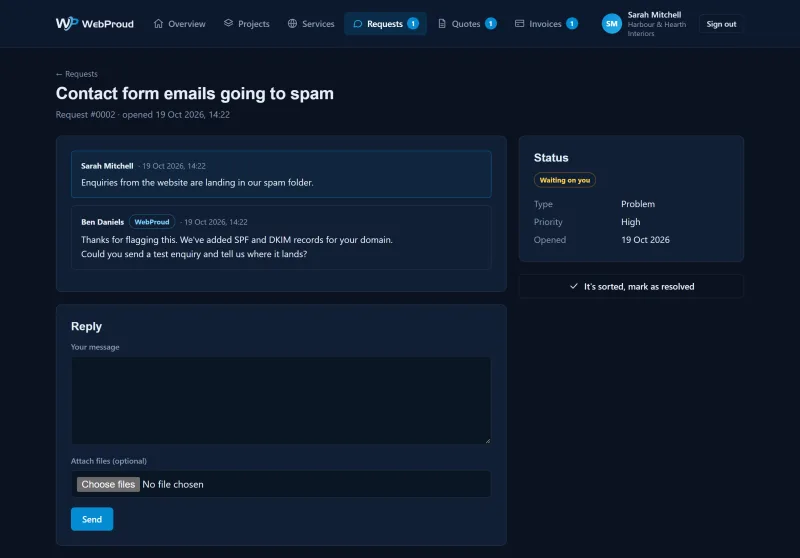Click the 'Contact form emails going to spam' heading
800x558 pixels.
[x=194, y=93]
